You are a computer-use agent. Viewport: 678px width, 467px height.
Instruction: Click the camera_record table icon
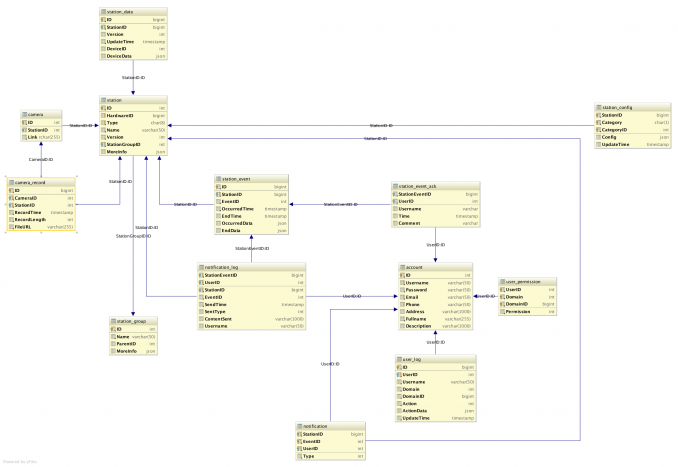coord(12,182)
